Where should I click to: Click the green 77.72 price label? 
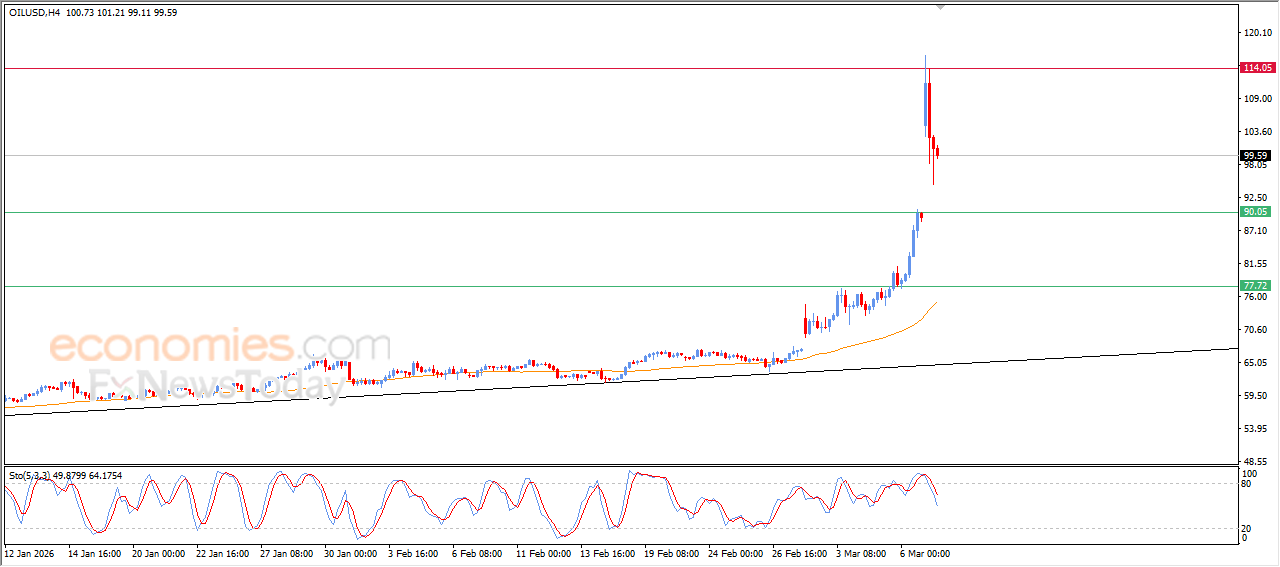[1256, 286]
